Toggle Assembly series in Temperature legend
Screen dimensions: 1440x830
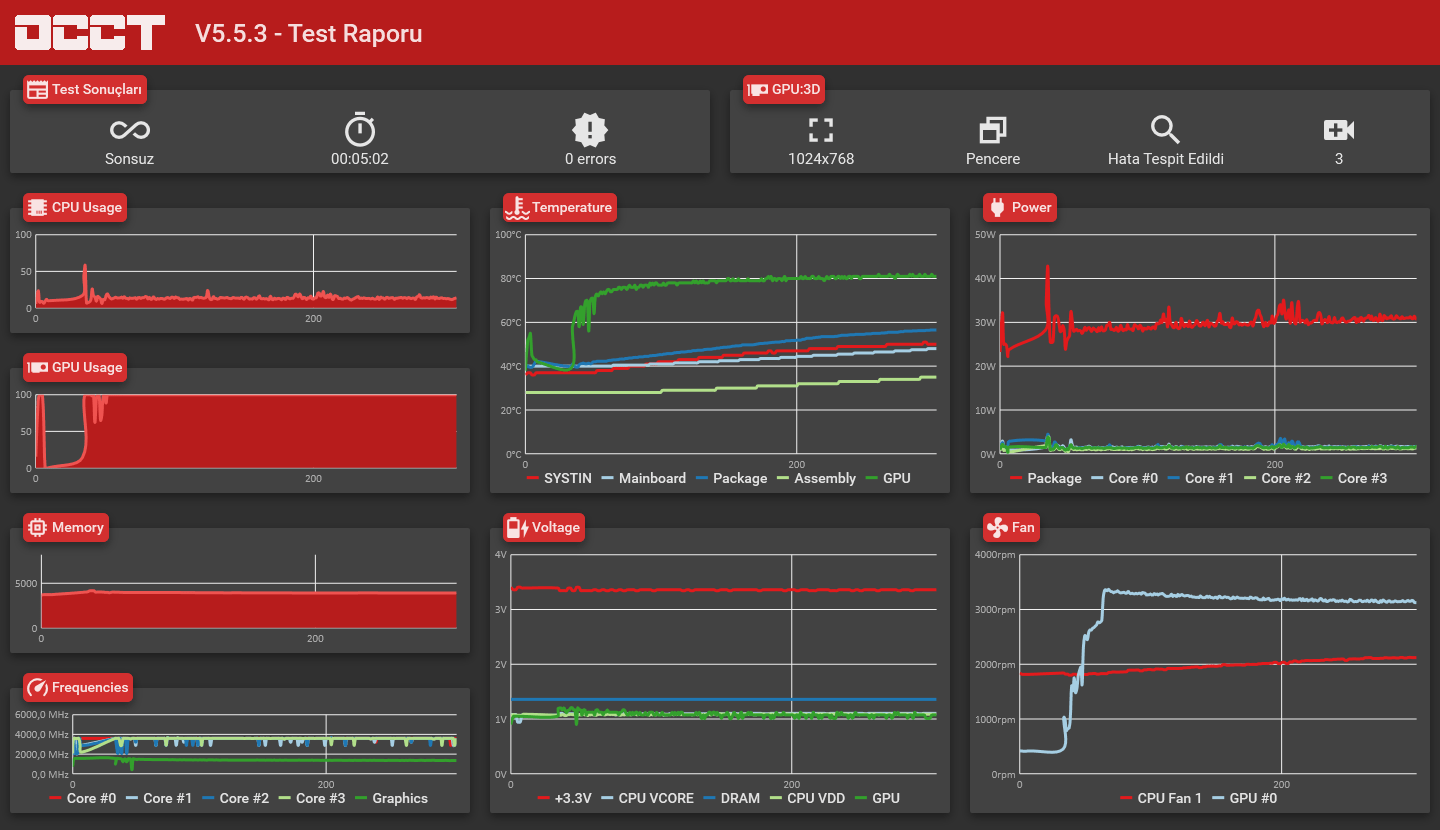816,478
